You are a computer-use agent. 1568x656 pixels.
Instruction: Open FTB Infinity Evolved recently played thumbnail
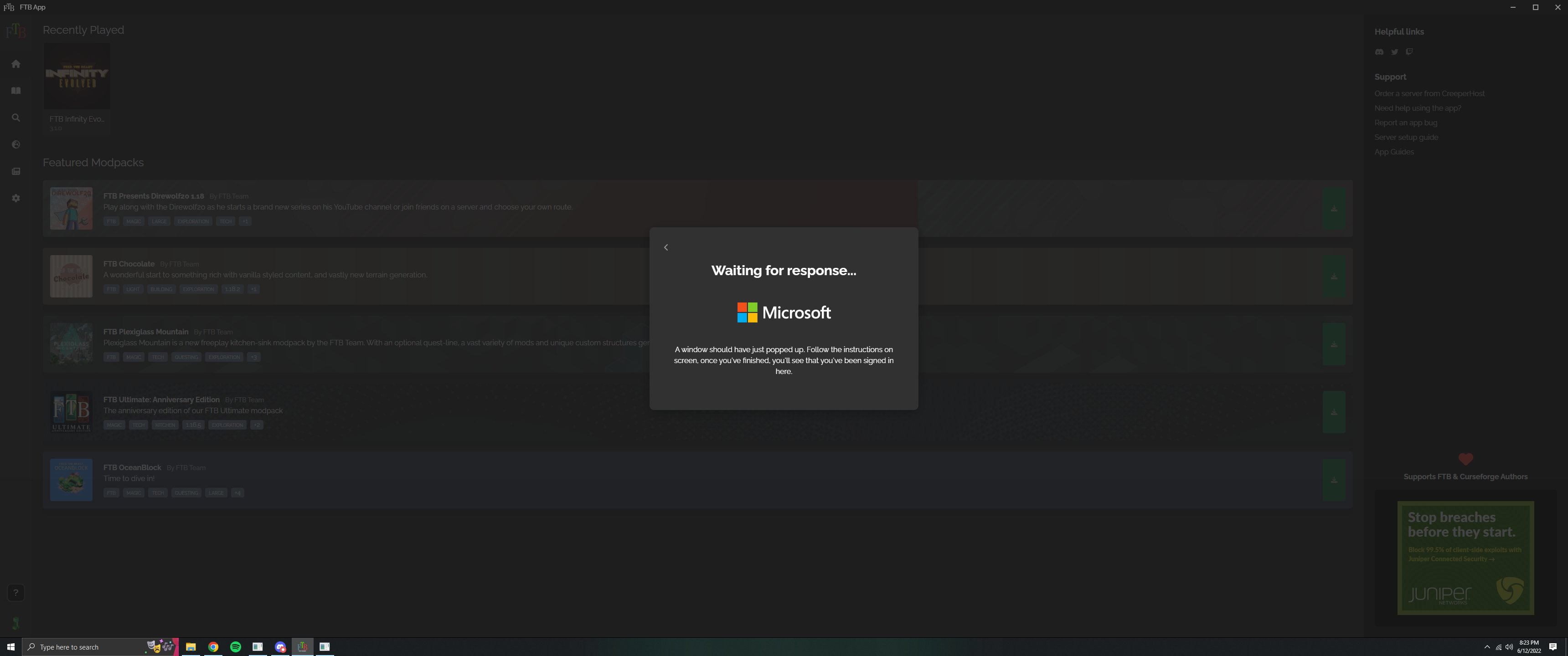(x=77, y=76)
